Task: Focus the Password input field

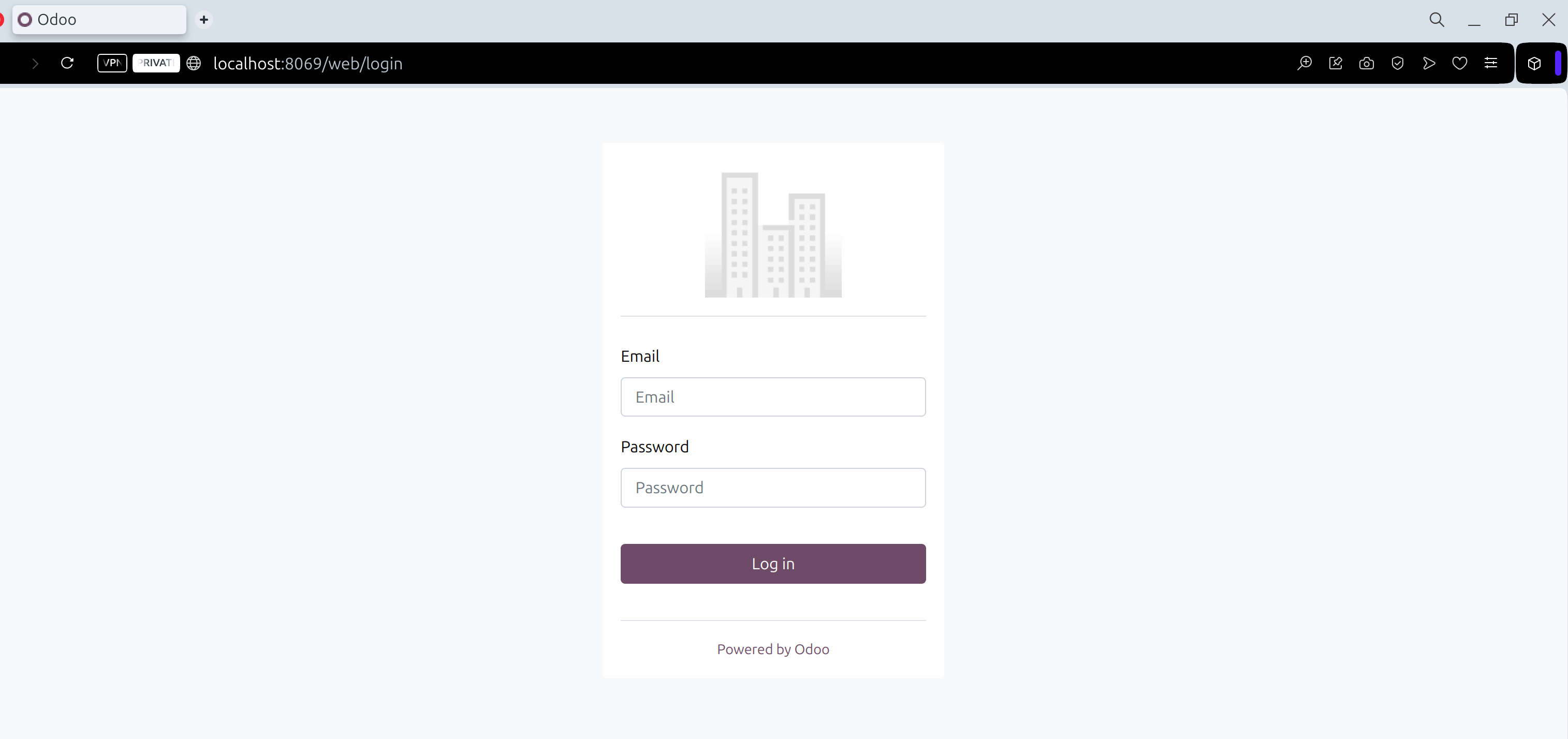Action: [773, 487]
